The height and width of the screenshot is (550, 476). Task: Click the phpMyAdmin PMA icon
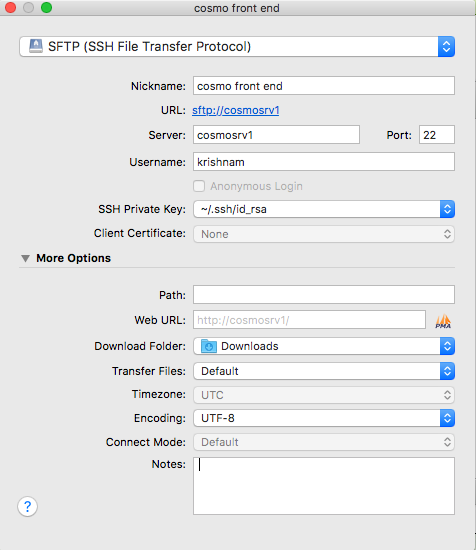click(443, 321)
